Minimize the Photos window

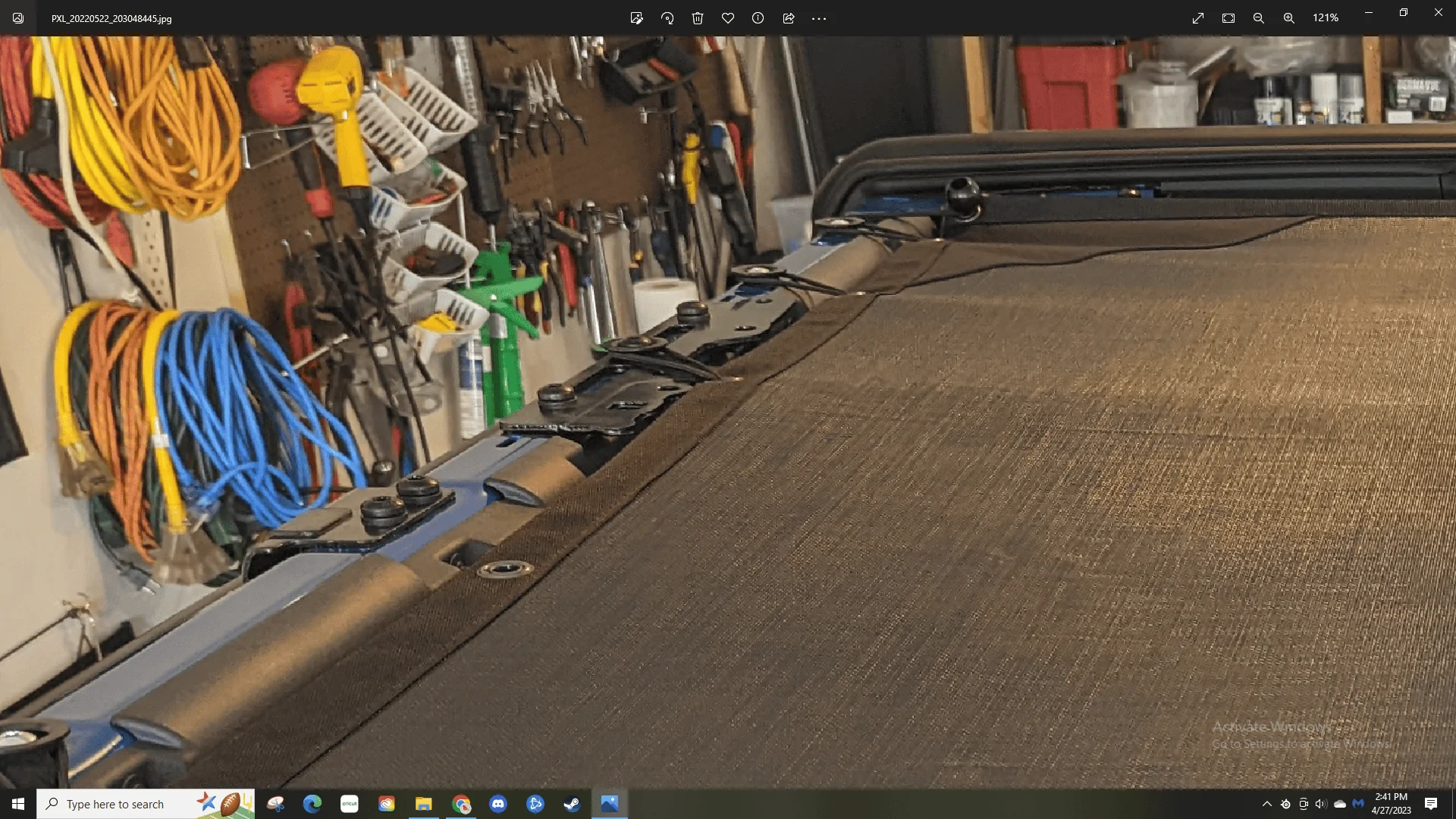[x=1369, y=13]
